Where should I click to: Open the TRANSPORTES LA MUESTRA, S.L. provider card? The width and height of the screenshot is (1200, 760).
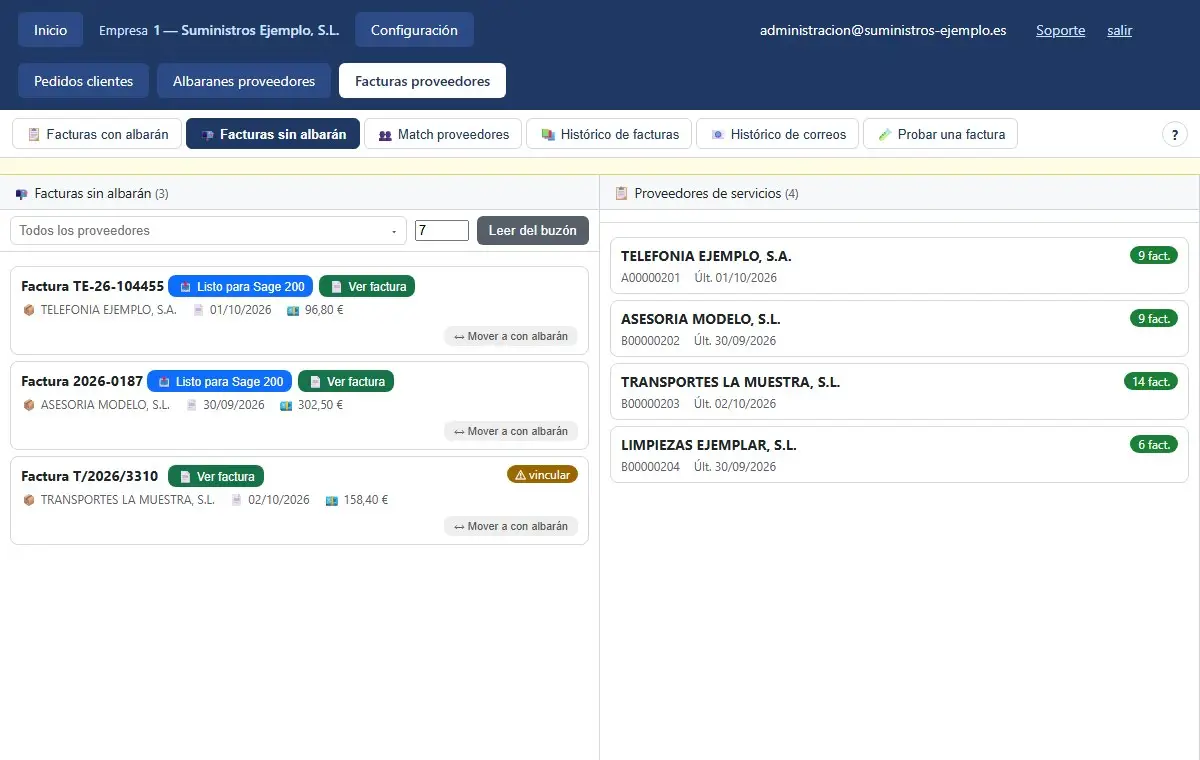(899, 392)
